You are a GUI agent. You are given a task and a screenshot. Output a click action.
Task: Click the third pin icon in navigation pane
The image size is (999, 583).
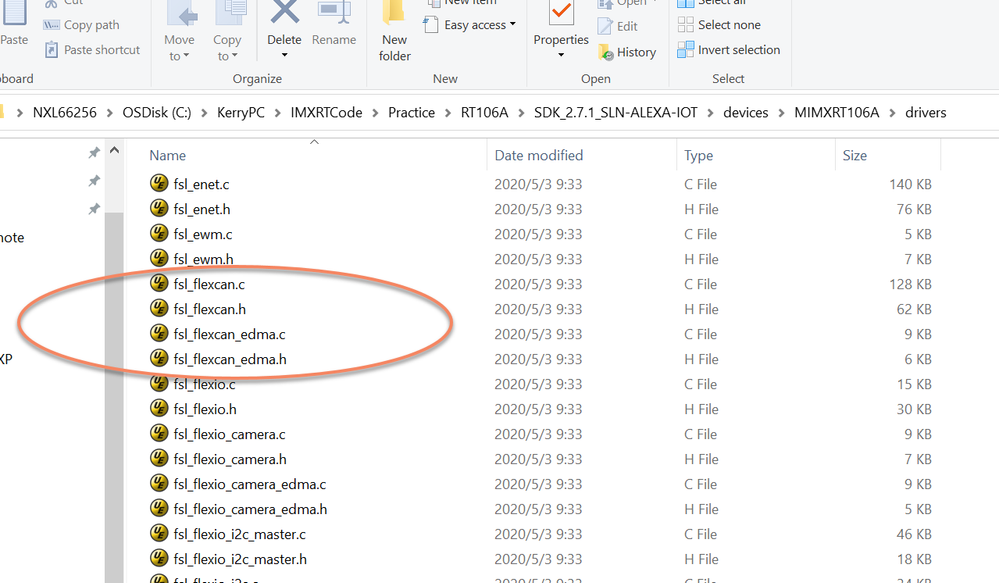click(94, 209)
